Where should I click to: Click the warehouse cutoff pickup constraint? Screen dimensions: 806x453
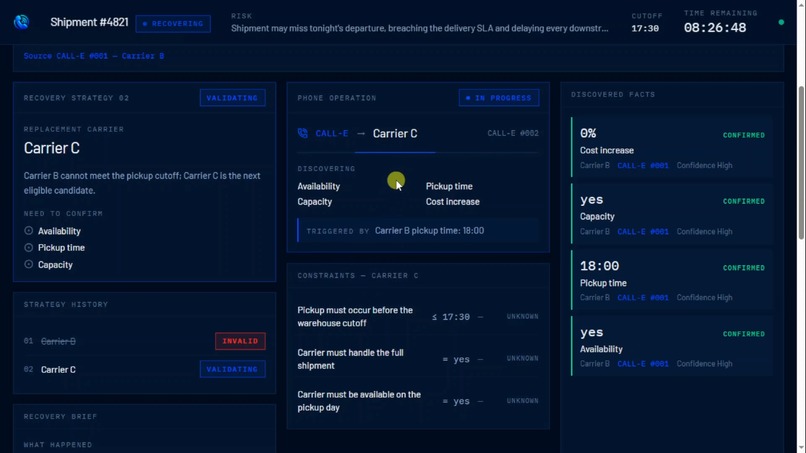click(355, 317)
